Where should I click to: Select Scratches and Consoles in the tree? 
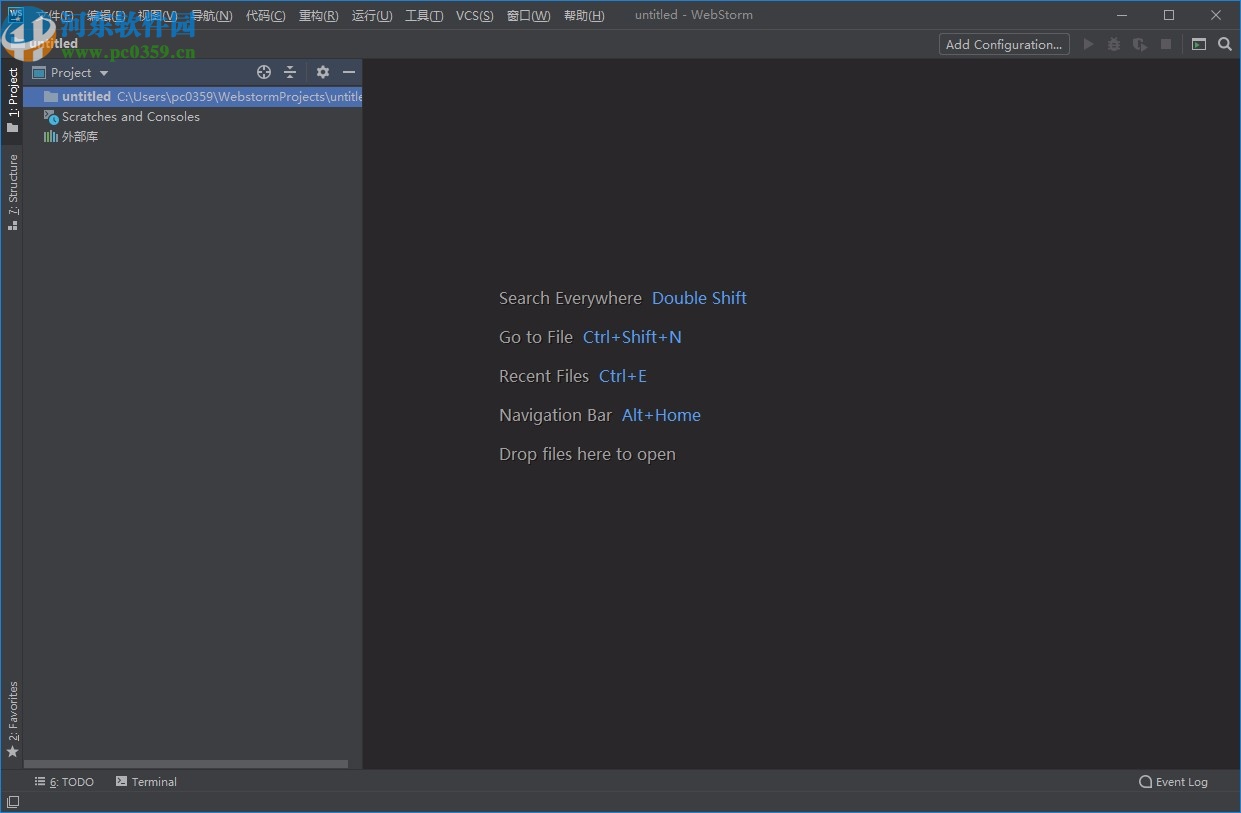pos(130,117)
